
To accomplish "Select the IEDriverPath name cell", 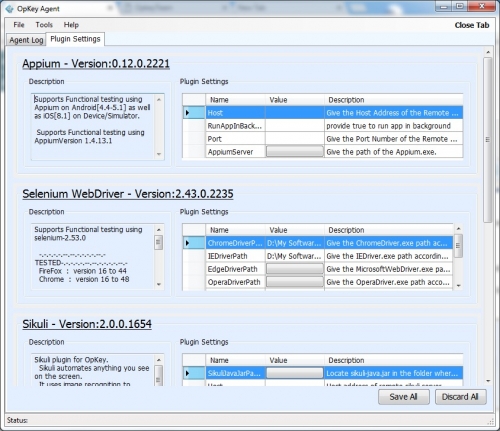I will point(235,256).
